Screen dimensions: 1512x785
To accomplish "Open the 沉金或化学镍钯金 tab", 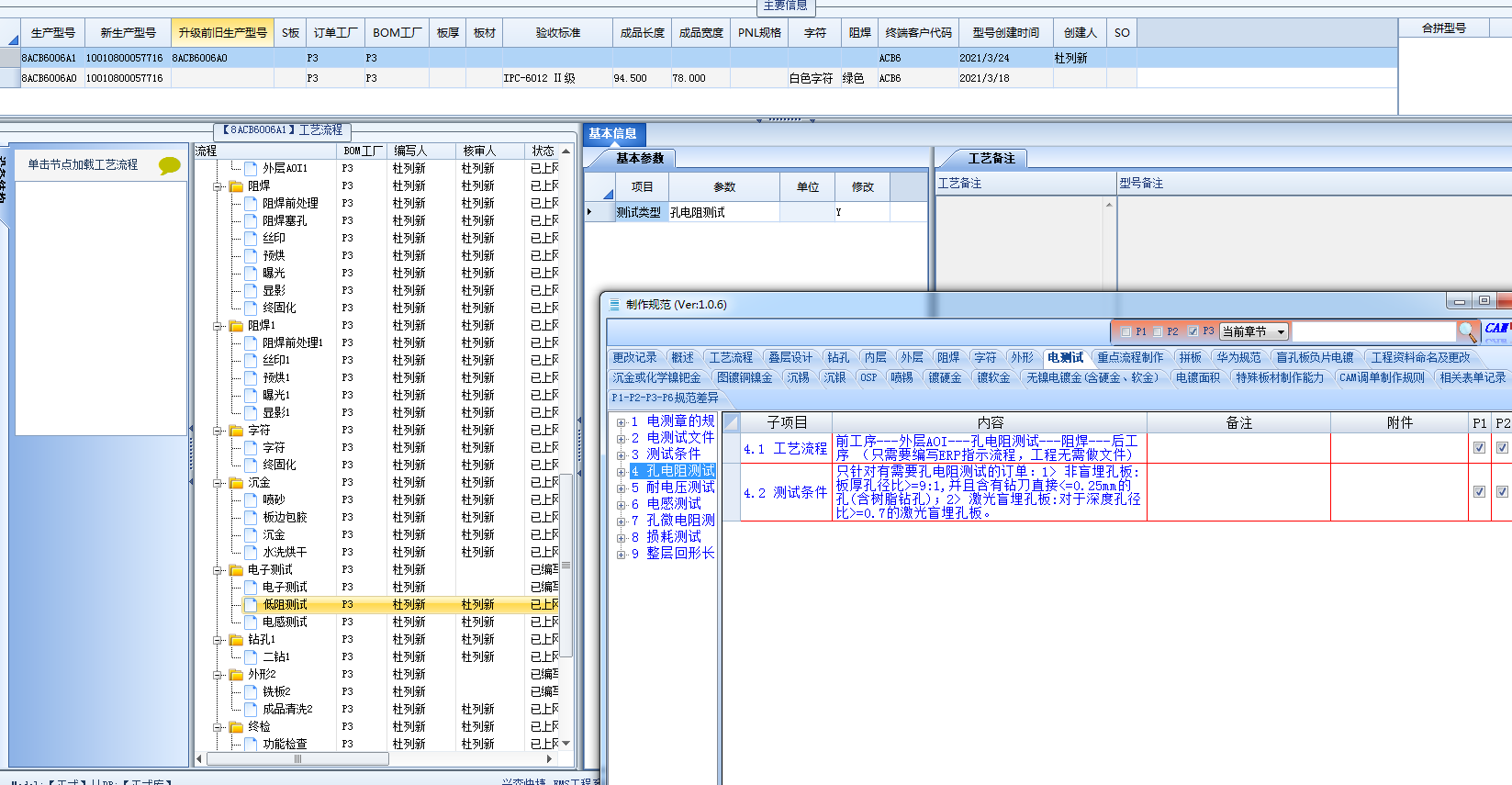I will (656, 378).
